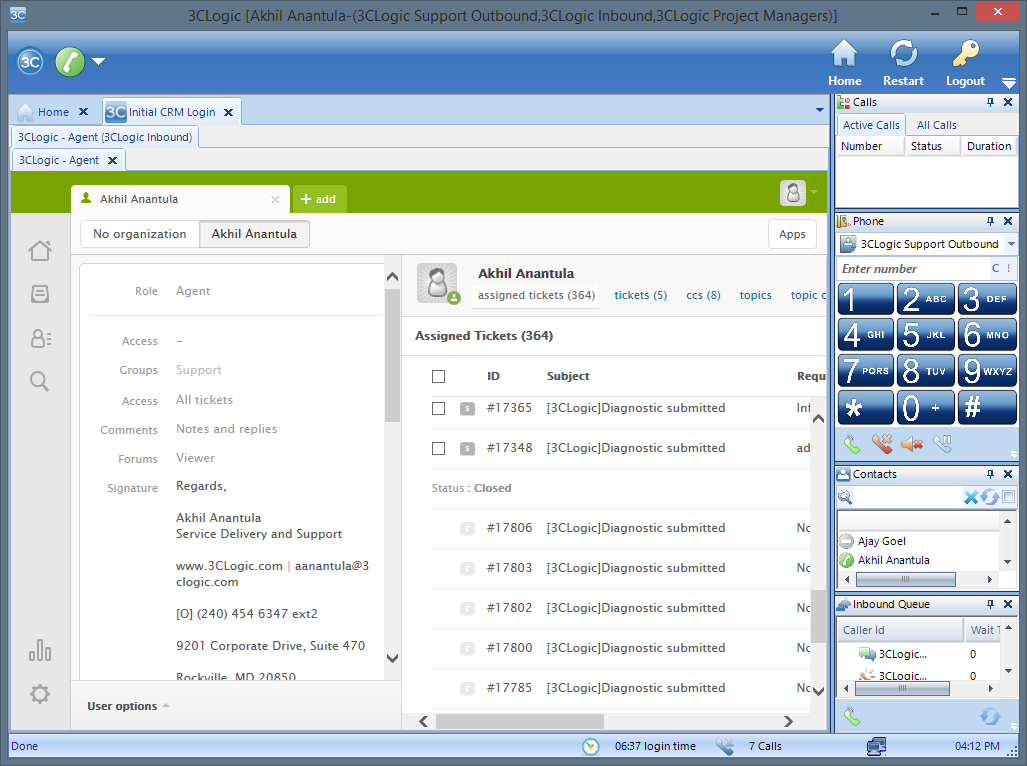This screenshot has width=1027, height=766.
Task: Tick the checkbox for ticket #17348
Action: 438,448
